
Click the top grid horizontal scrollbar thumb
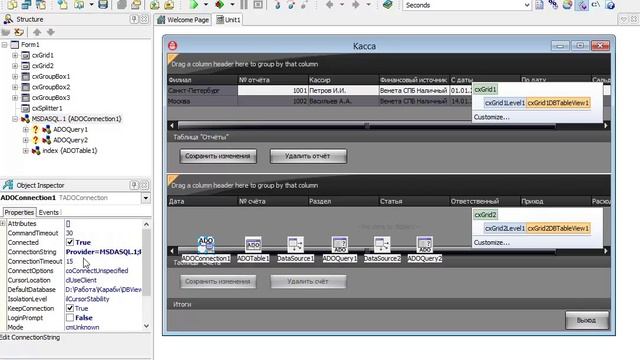(367, 126)
